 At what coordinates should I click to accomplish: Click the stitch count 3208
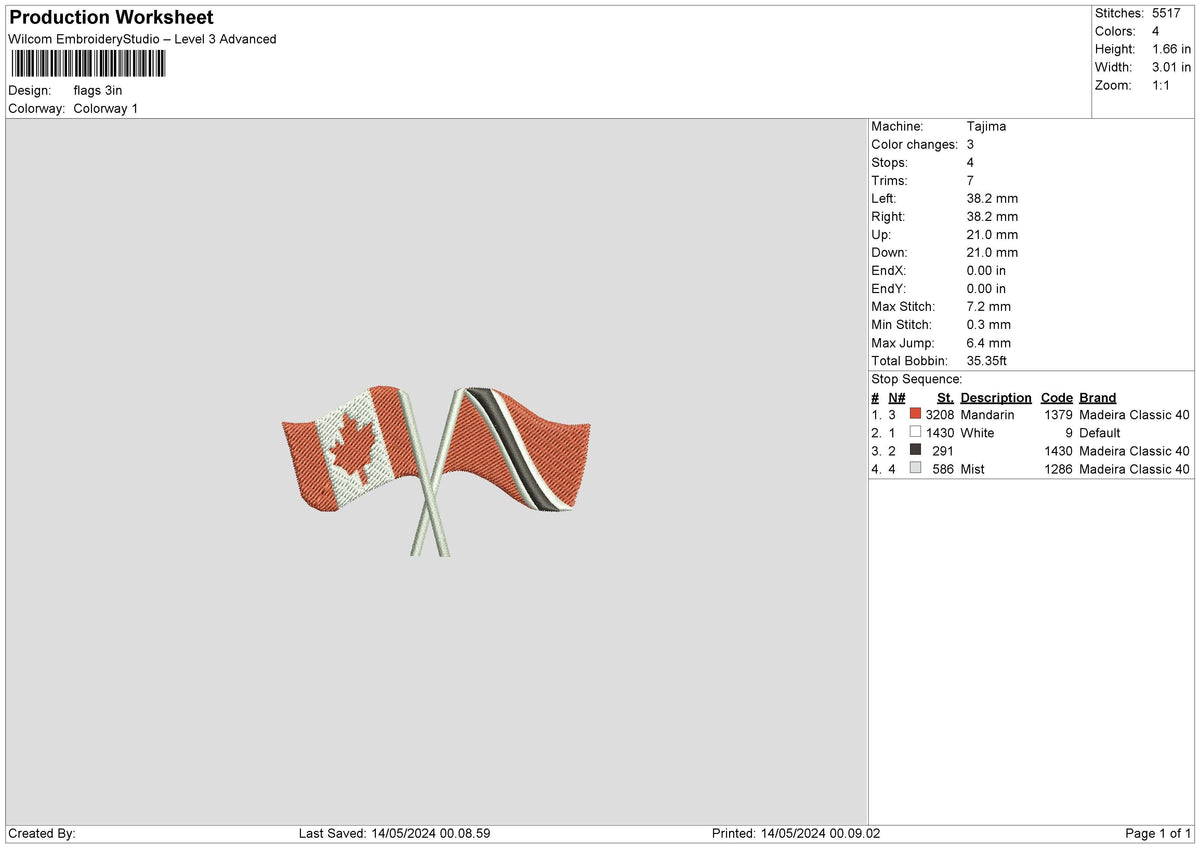click(940, 414)
